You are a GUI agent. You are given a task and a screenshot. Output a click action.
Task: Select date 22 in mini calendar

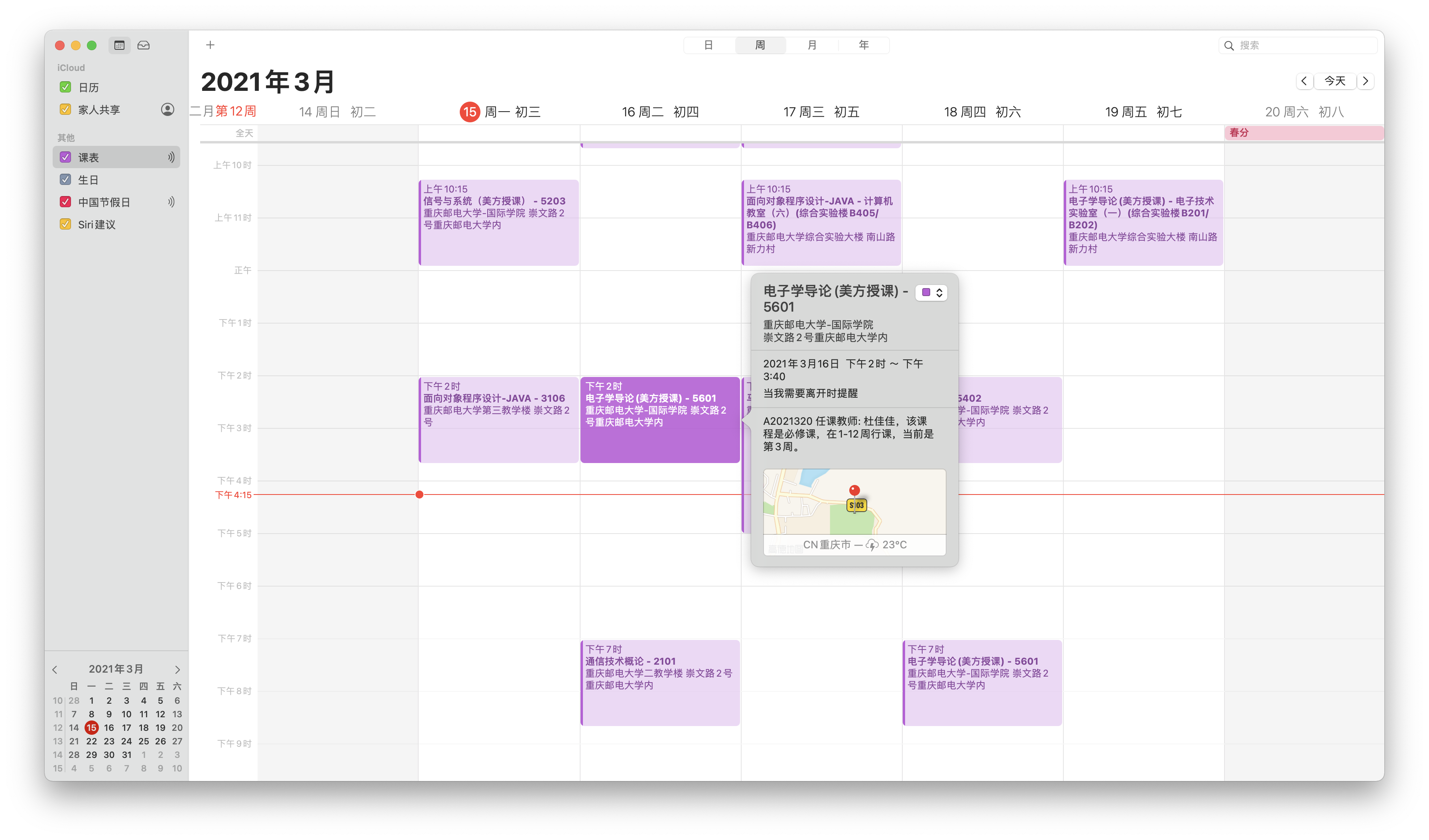pyautogui.click(x=91, y=742)
